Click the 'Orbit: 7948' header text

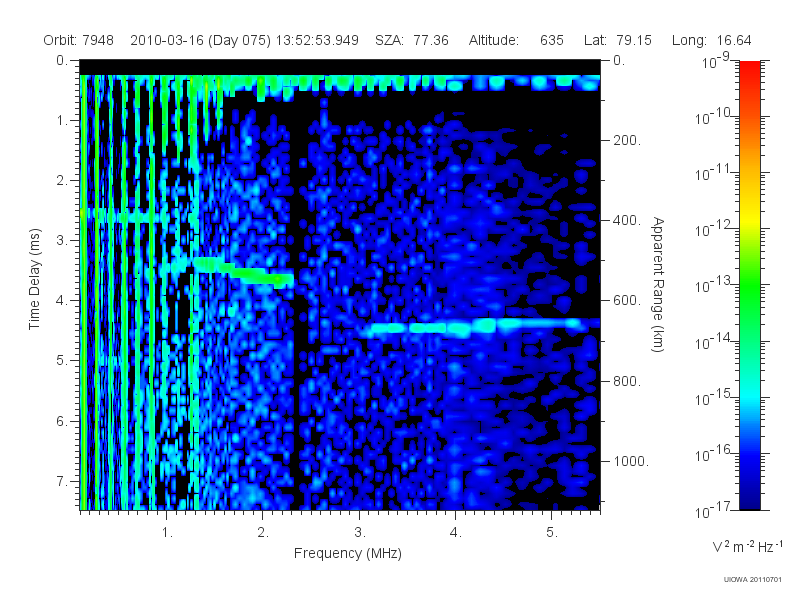point(78,40)
